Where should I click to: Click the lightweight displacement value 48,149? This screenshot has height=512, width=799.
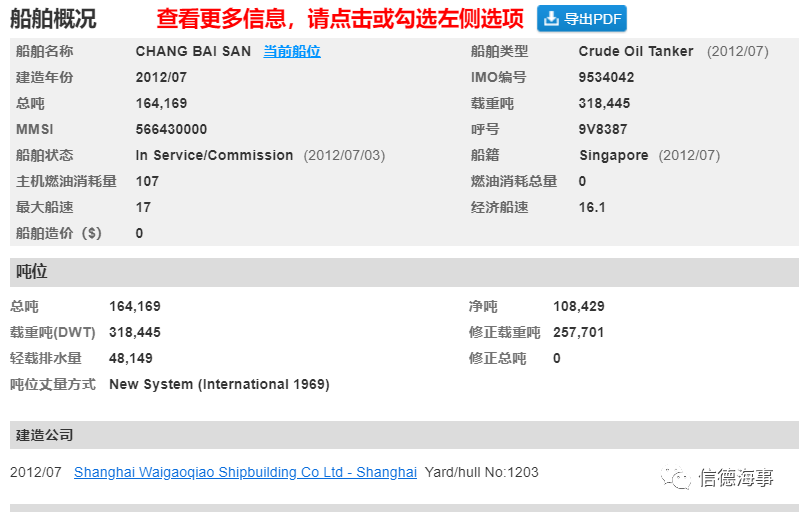(131, 358)
